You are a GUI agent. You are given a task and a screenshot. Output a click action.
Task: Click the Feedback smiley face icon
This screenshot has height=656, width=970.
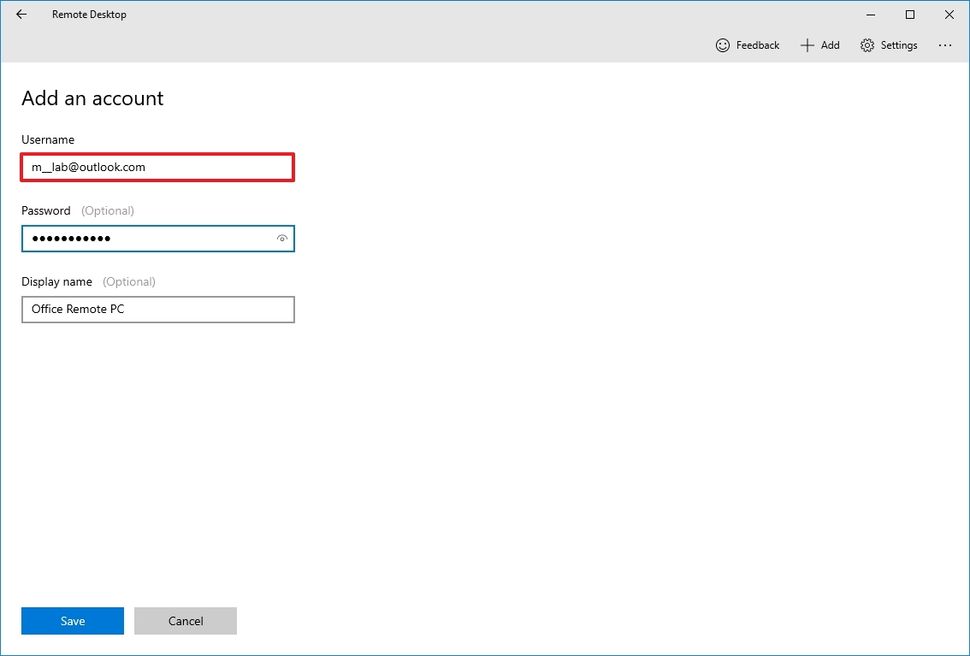pos(722,45)
